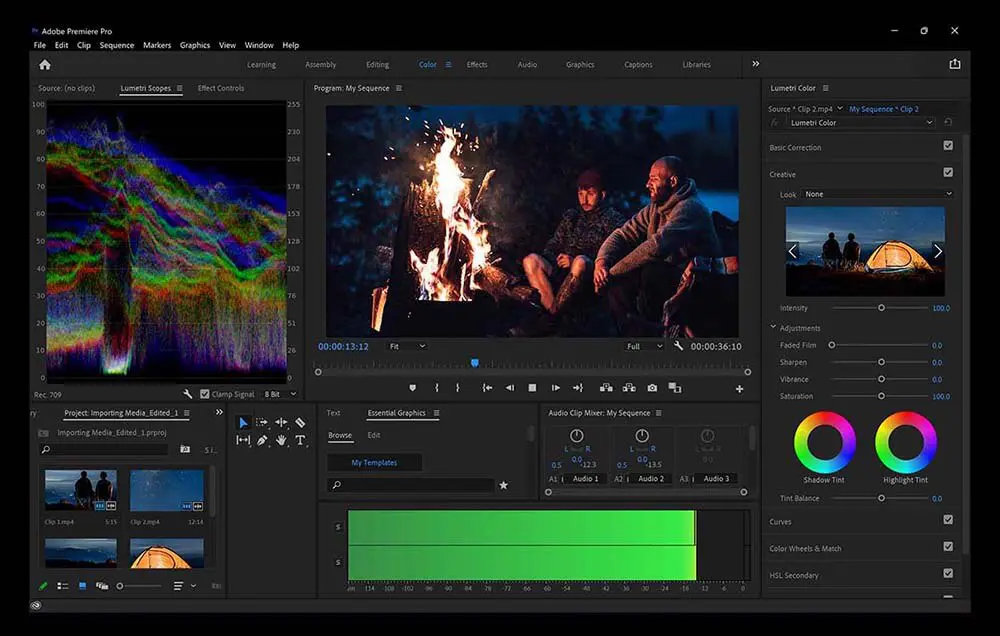This screenshot has height=636, width=1000.
Task: Click the Export Frame camera icon
Action: tap(652, 388)
